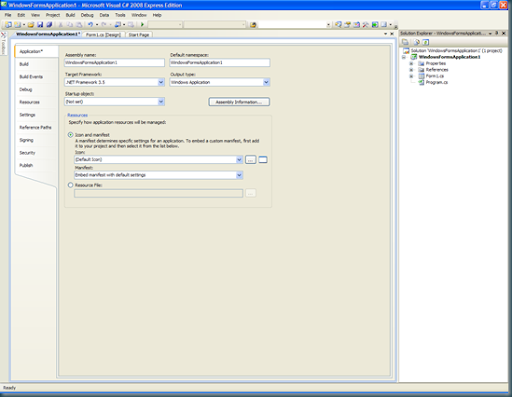The image size is (512, 397).
Task: Select the Signing properties tab
Action: click(x=26, y=140)
